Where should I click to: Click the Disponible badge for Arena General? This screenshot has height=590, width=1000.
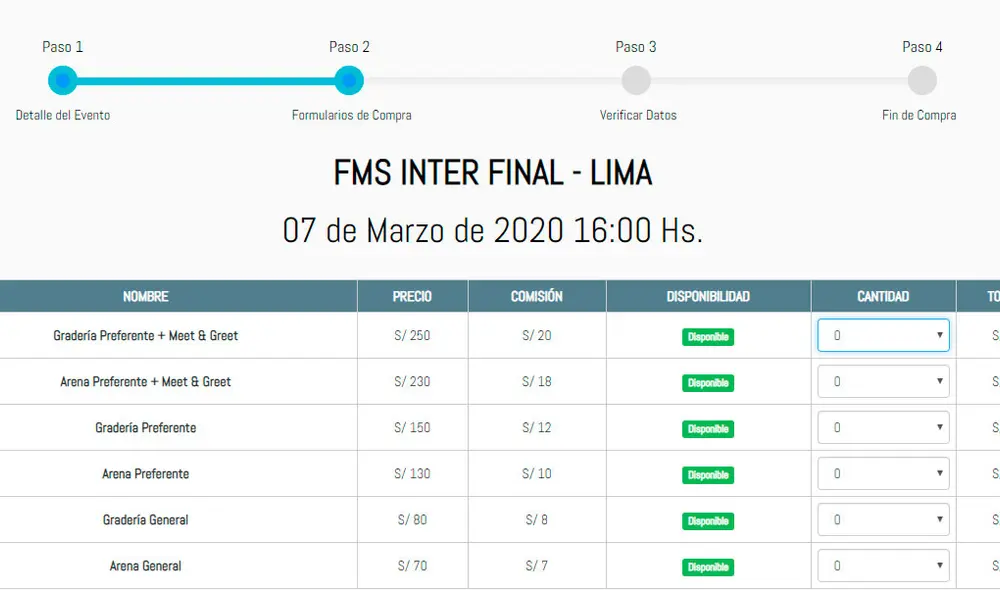click(708, 566)
